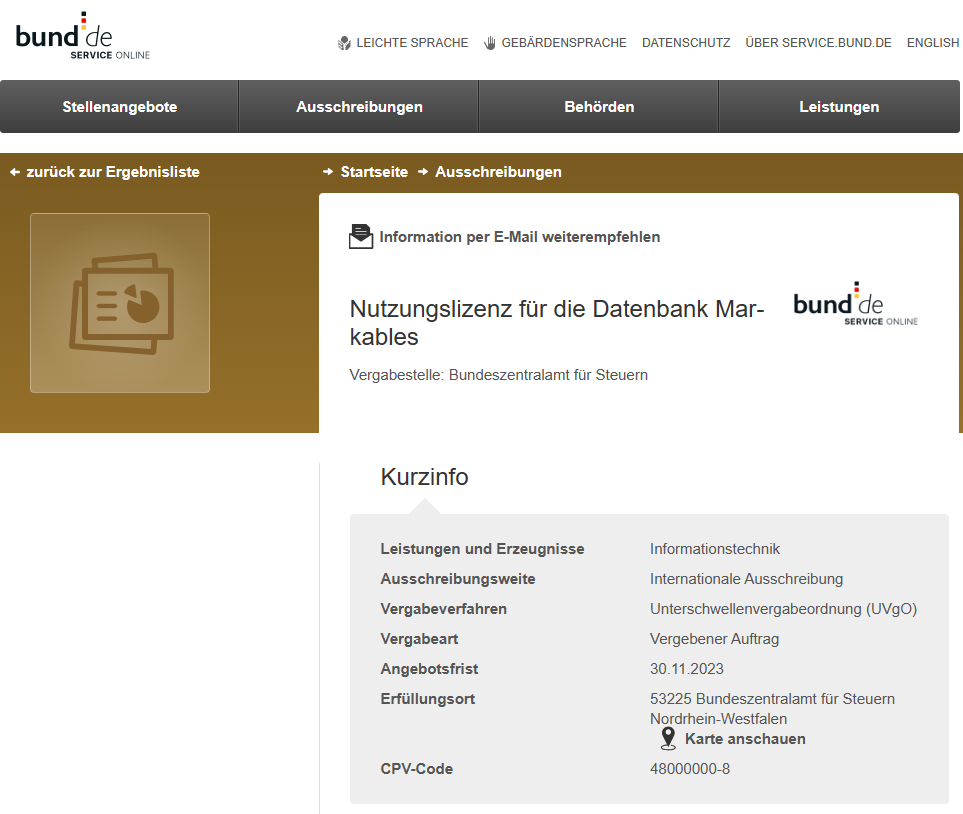Click the Vergabeart label
Screen dimensions: 963x814
click(x=419, y=639)
